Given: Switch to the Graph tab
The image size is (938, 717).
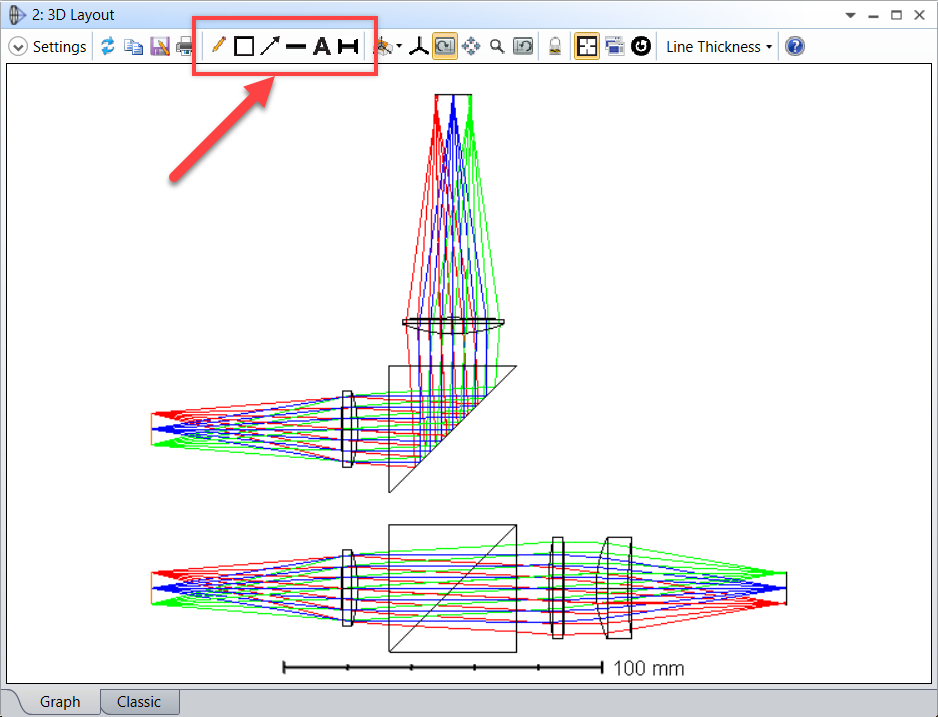Looking at the screenshot, I should pos(60,701).
